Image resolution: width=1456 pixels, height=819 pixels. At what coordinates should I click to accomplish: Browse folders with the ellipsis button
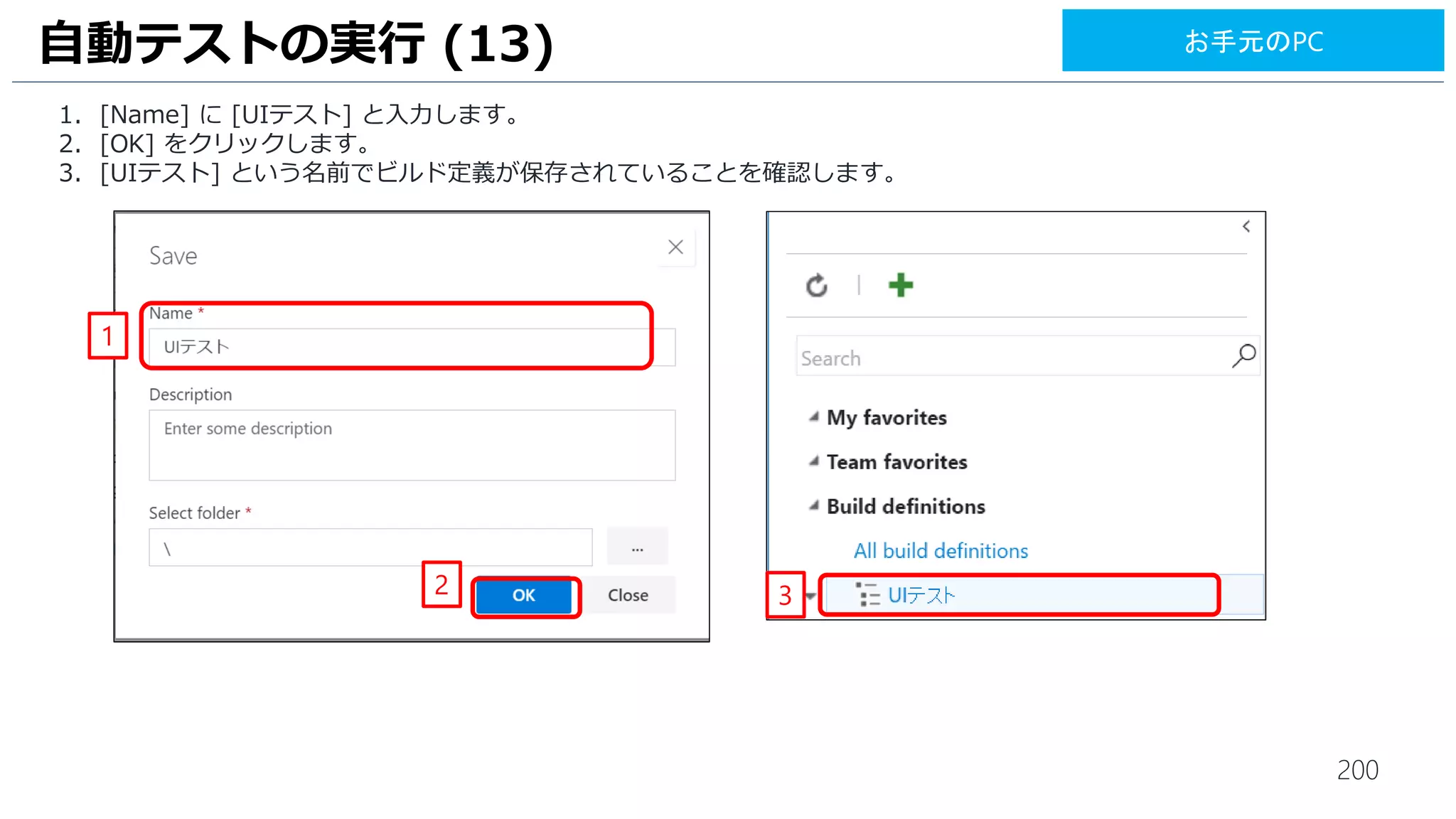637,547
